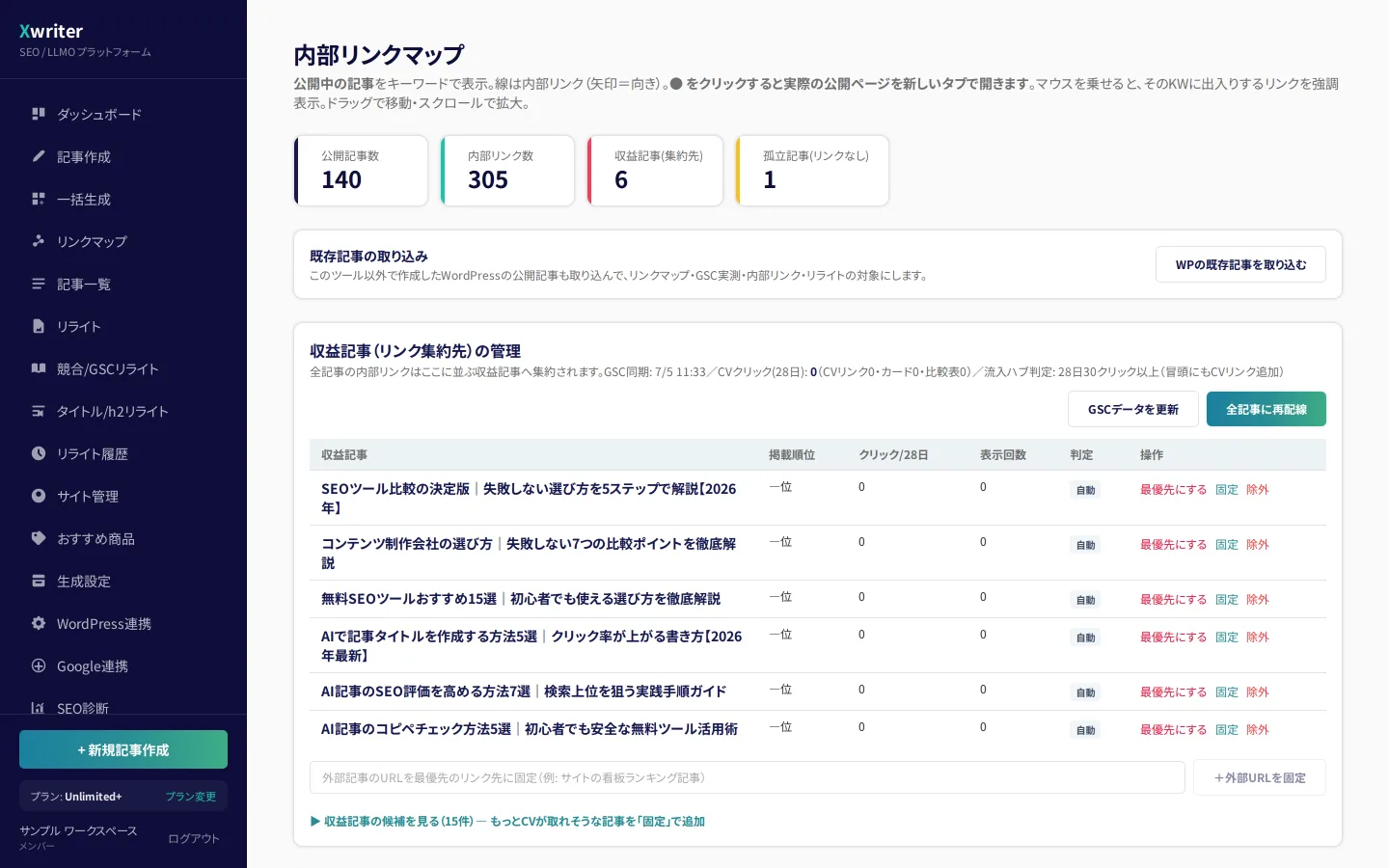Click the Google連携 plus-circle icon
Screen dimensions: 1389x868
click(x=39, y=665)
